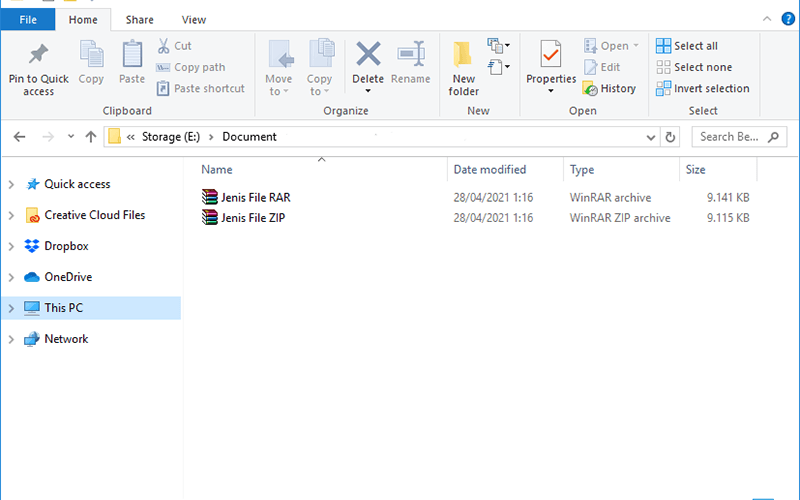Expand Creative Cloud Files node
Image resolution: width=800 pixels, height=500 pixels.
[11, 216]
